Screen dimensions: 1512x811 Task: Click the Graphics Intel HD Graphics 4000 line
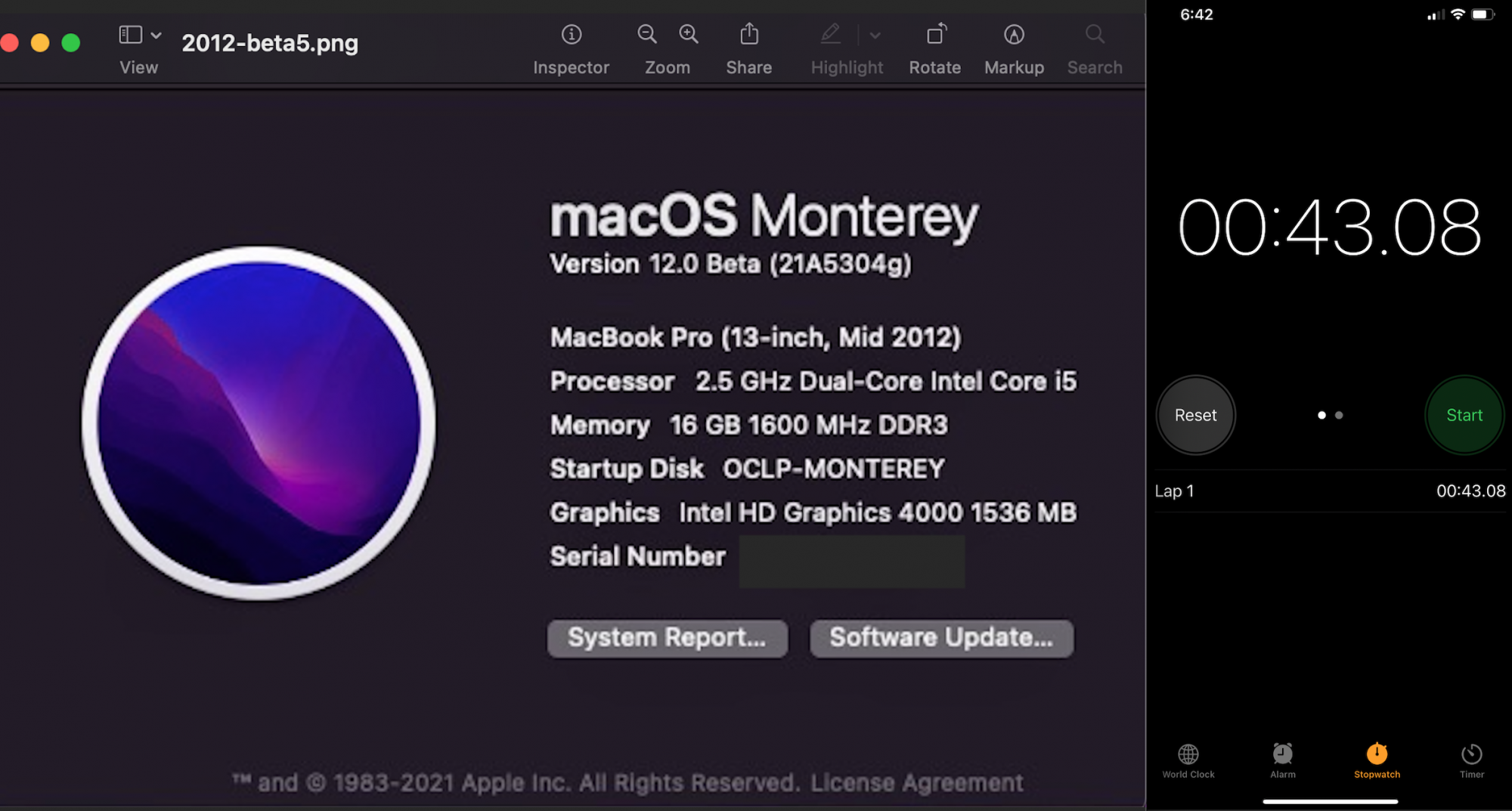(x=813, y=512)
